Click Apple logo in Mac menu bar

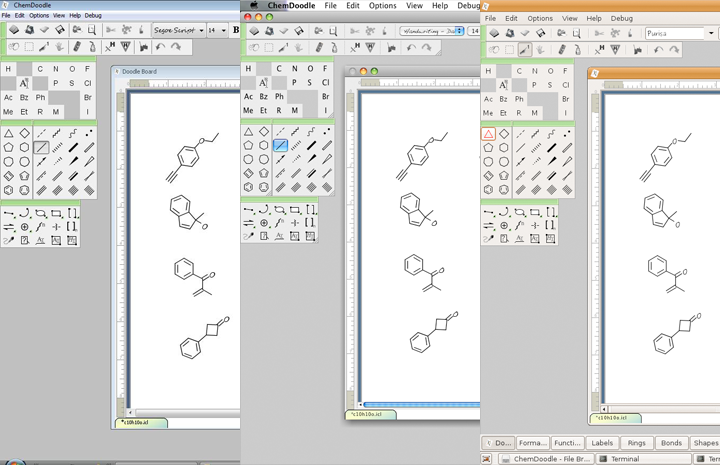254,6
